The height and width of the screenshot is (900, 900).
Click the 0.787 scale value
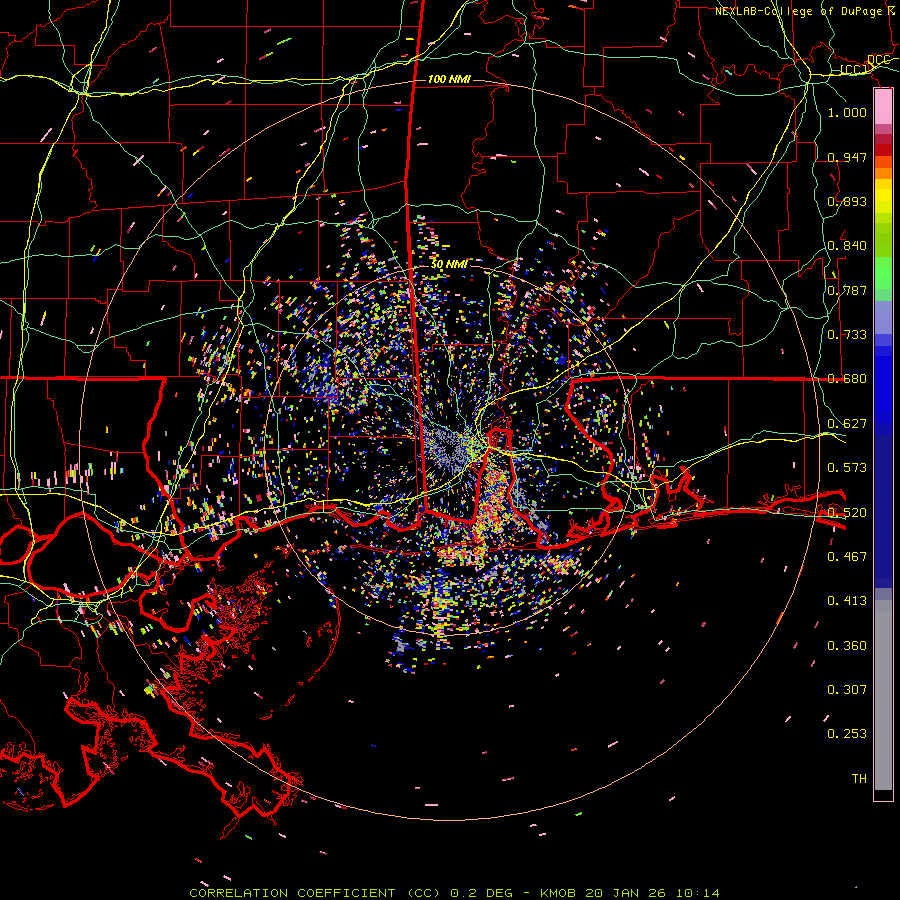(847, 290)
